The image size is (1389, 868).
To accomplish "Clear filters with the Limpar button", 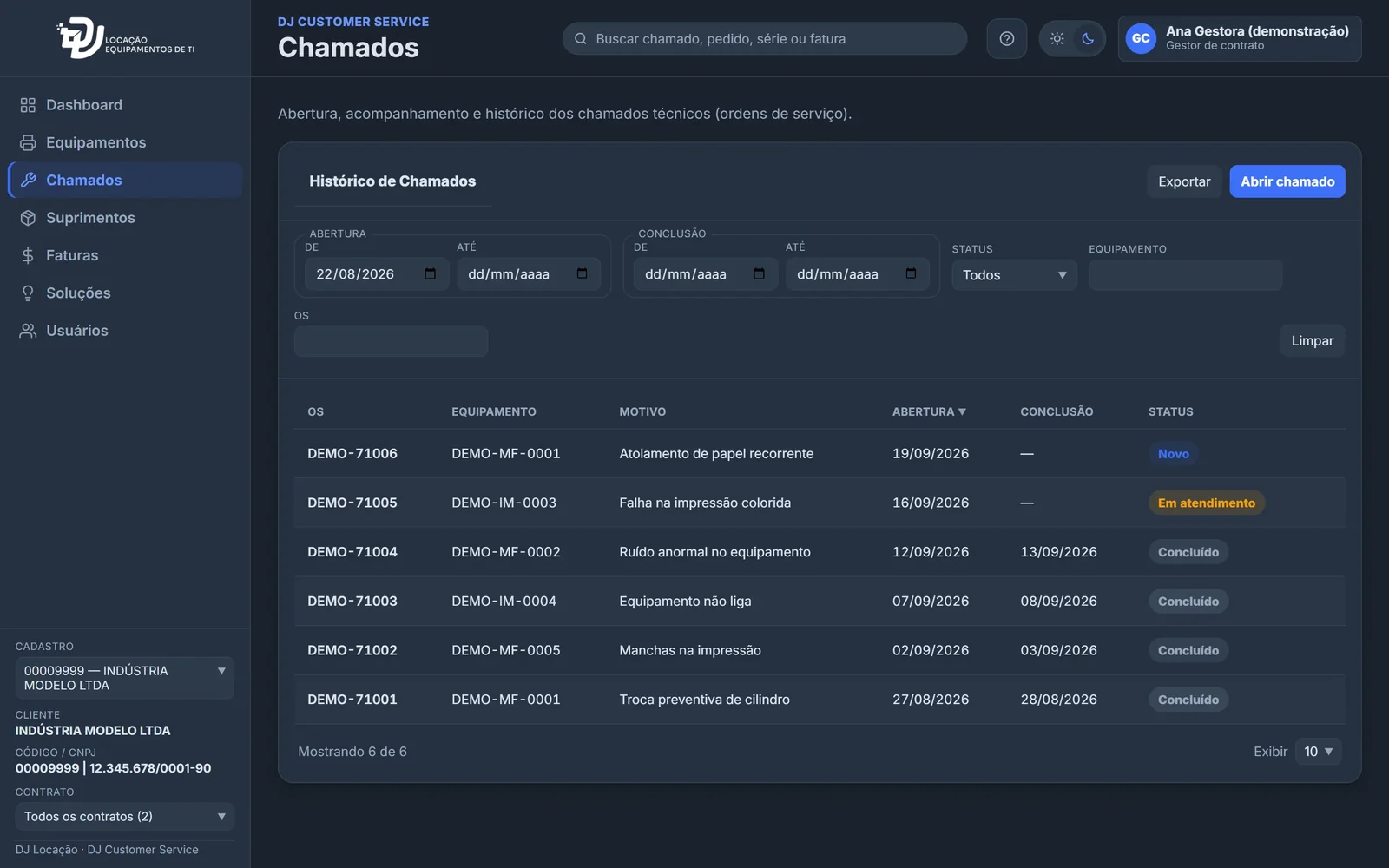I will [x=1312, y=340].
